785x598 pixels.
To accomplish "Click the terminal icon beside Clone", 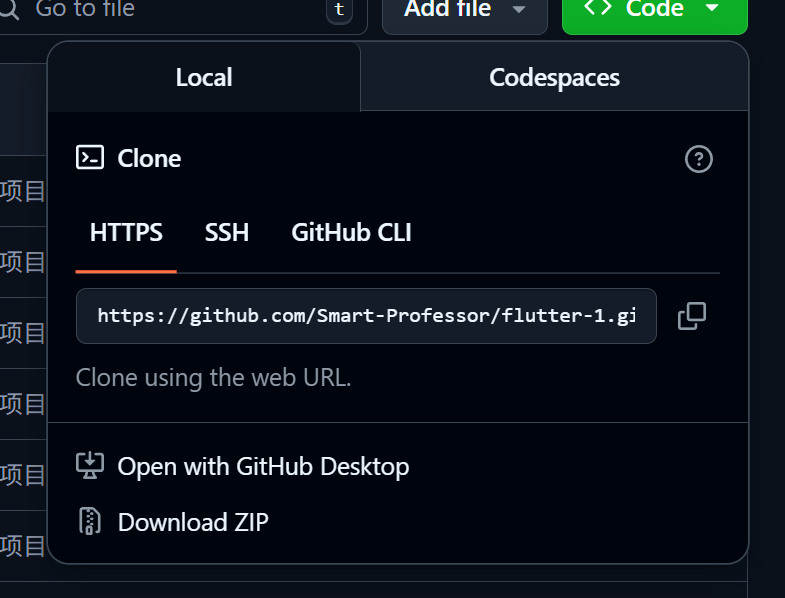I will 90,158.
